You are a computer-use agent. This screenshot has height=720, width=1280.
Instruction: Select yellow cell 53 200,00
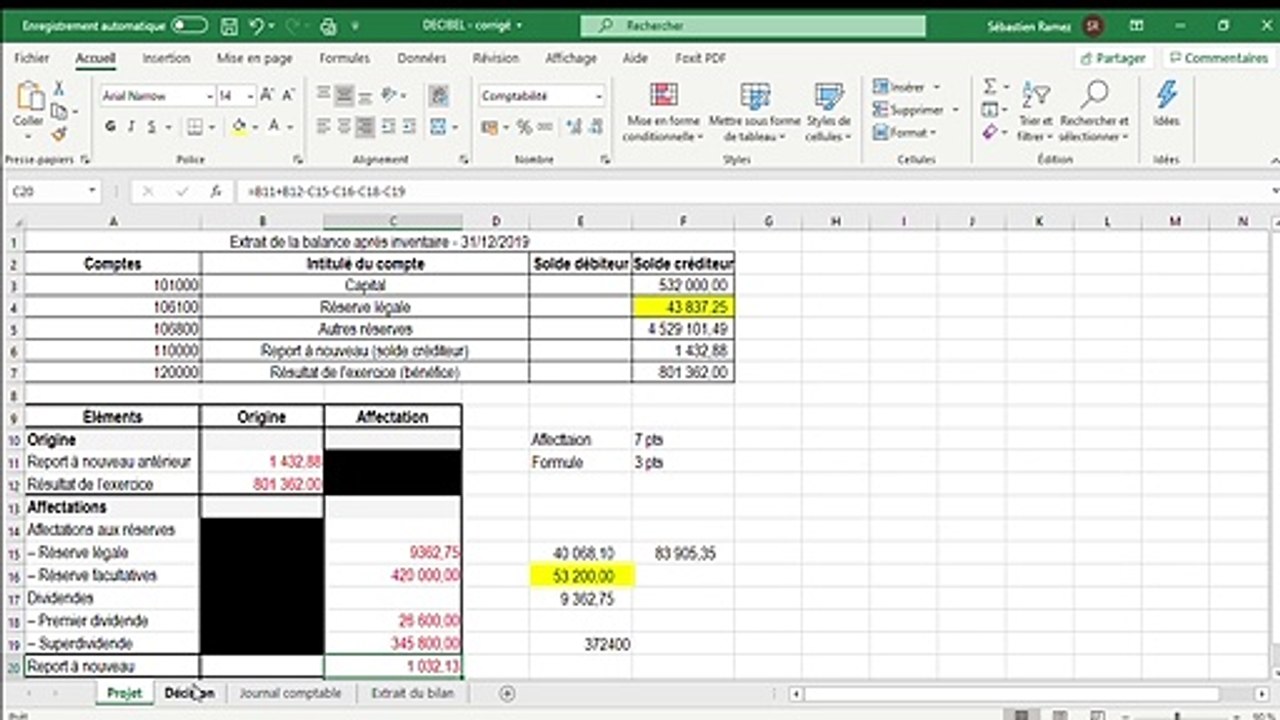tap(581, 575)
